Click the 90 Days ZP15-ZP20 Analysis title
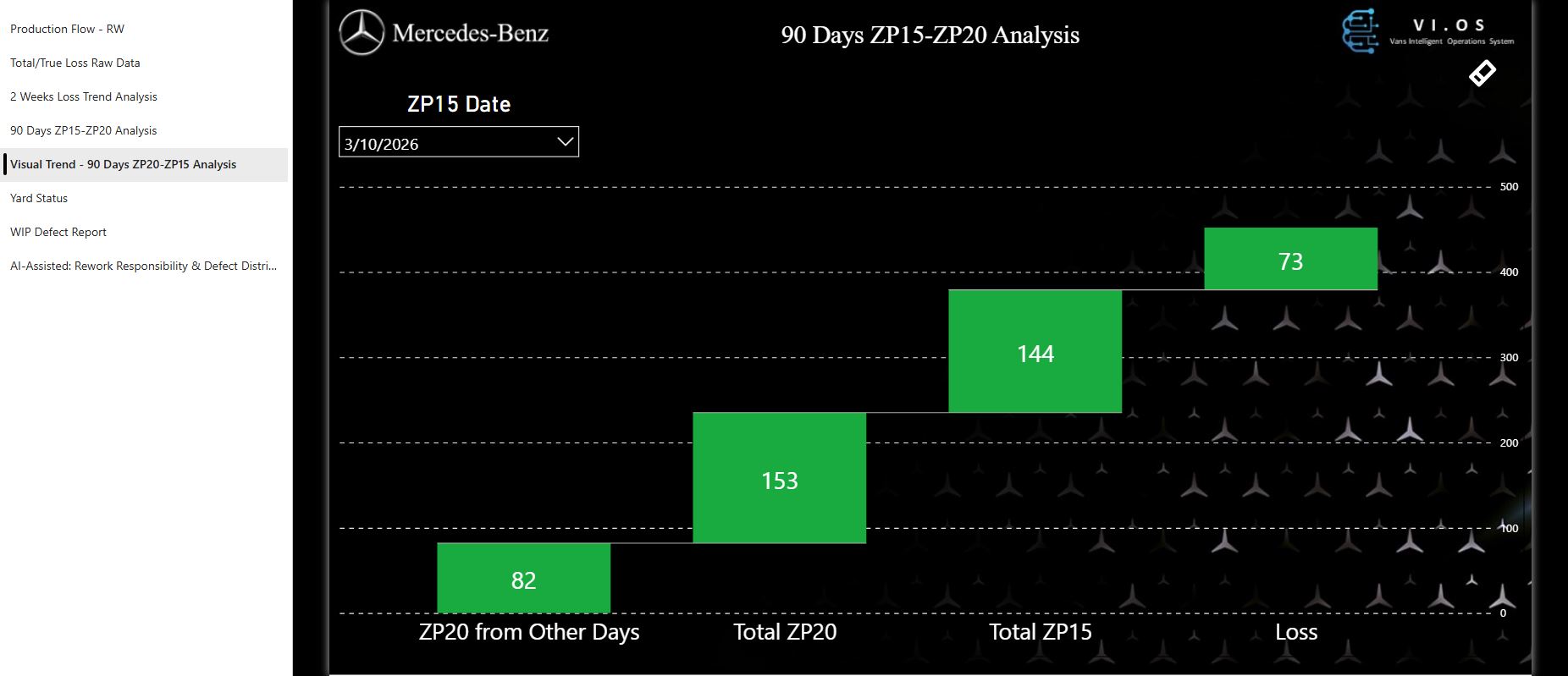The width and height of the screenshot is (1568, 676). [x=930, y=36]
